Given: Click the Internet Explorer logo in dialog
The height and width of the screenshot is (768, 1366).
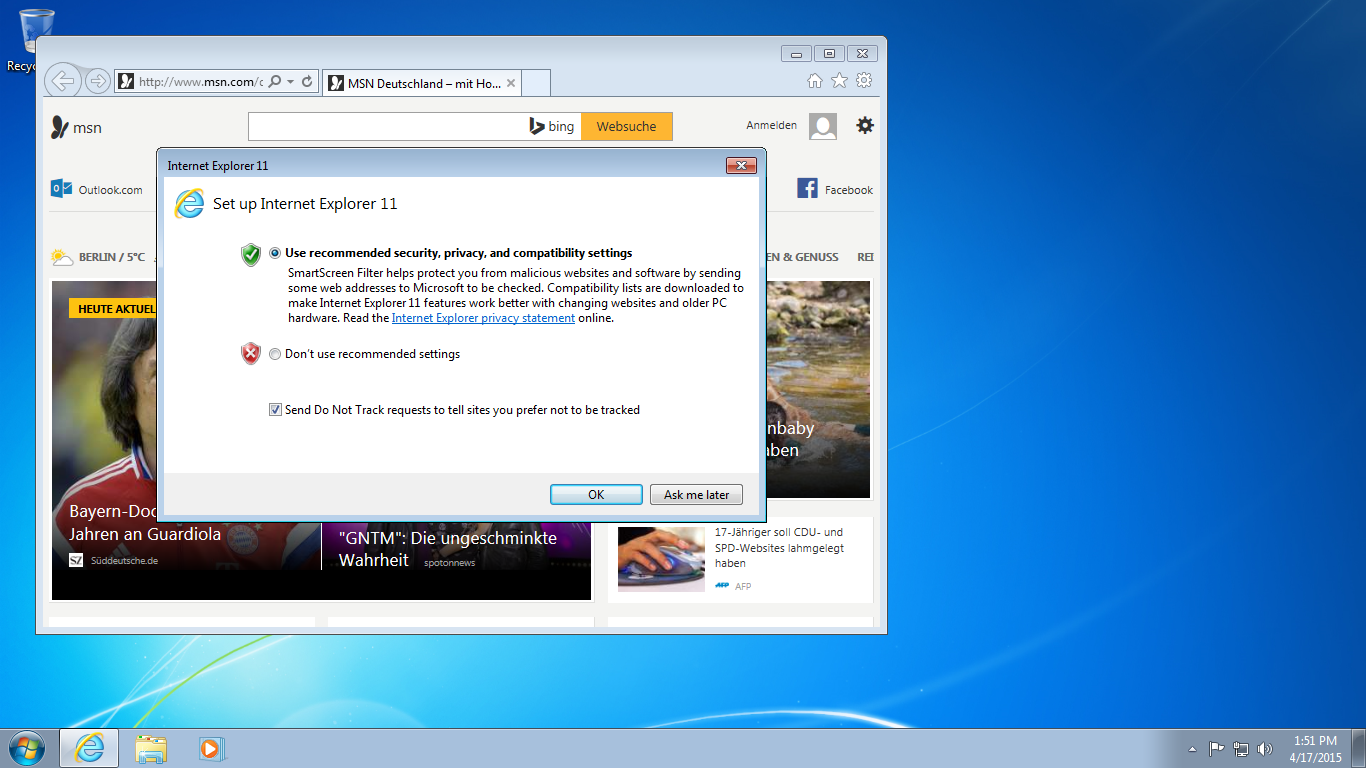Looking at the screenshot, I should click(189, 203).
